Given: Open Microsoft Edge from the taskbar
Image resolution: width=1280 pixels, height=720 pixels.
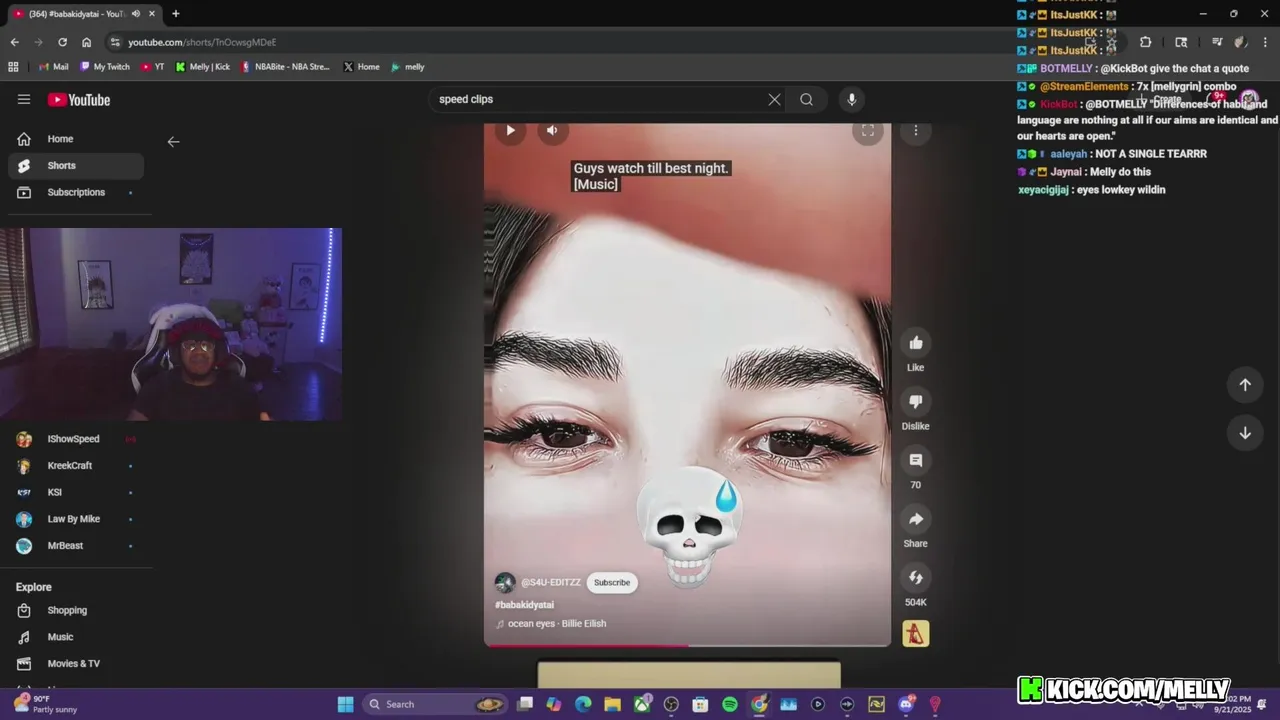Looking at the screenshot, I should [583, 704].
